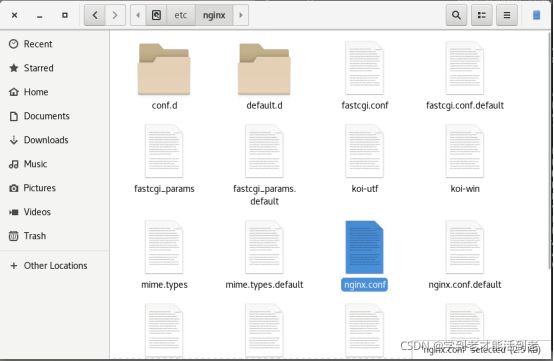This screenshot has height=361, width=554.
Task: Switch to list view with view toggle button
Action: tap(482, 15)
